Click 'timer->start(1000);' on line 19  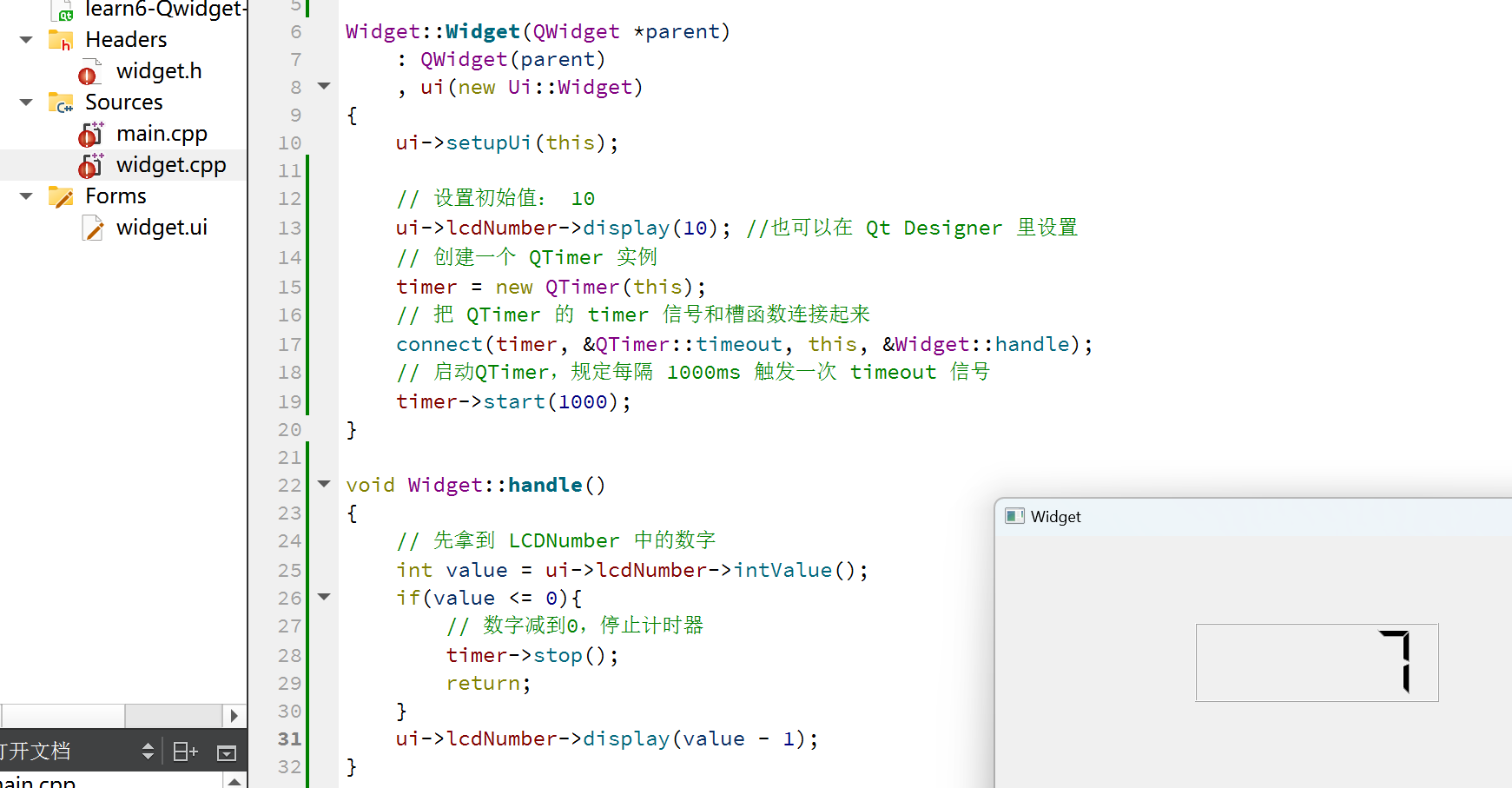click(514, 401)
